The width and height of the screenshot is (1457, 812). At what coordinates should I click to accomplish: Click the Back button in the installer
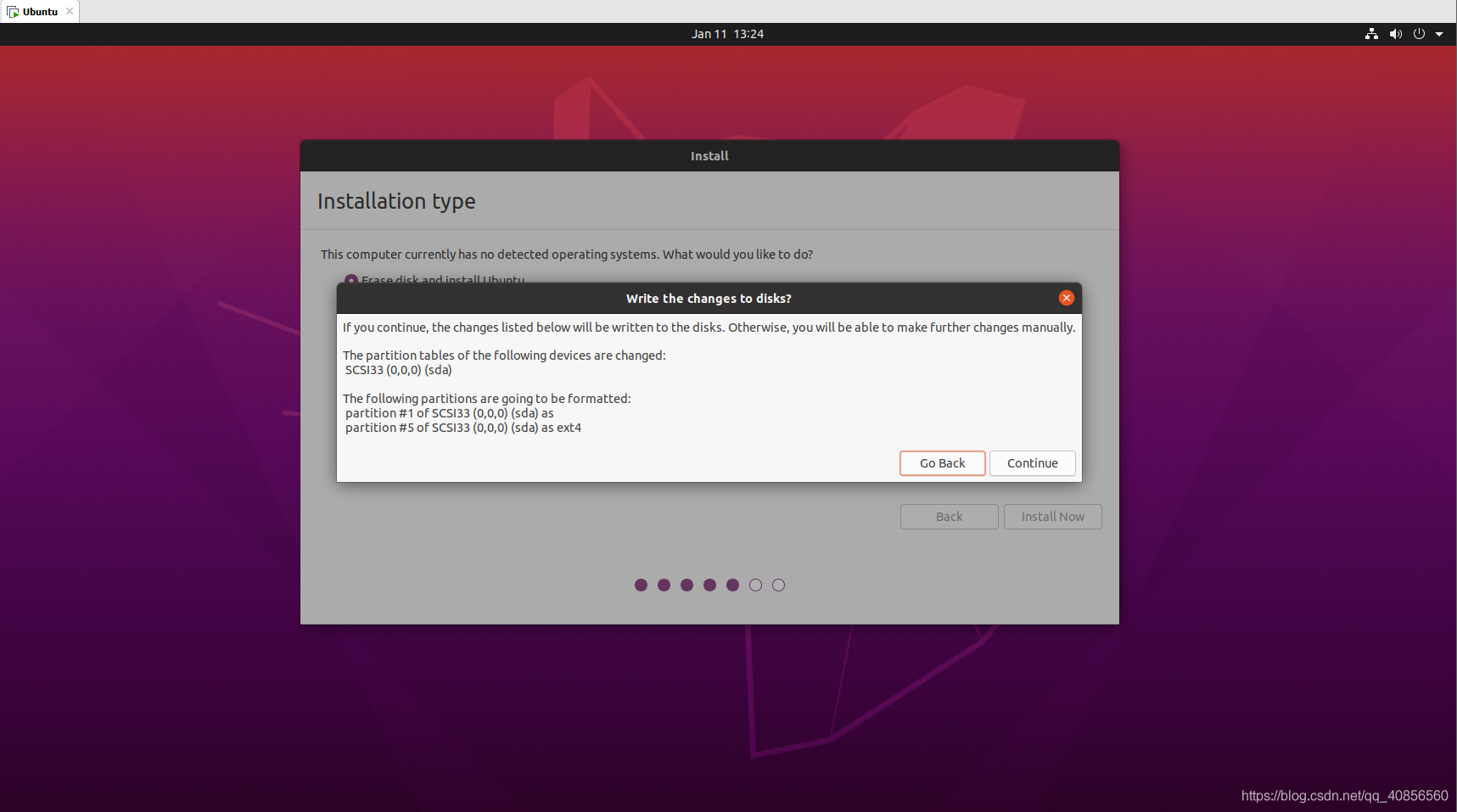coord(949,517)
